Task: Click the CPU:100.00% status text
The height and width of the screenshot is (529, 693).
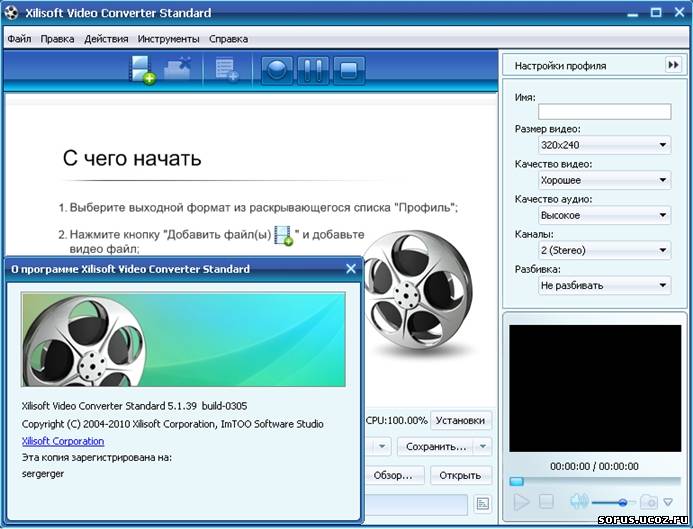Action: tap(396, 420)
